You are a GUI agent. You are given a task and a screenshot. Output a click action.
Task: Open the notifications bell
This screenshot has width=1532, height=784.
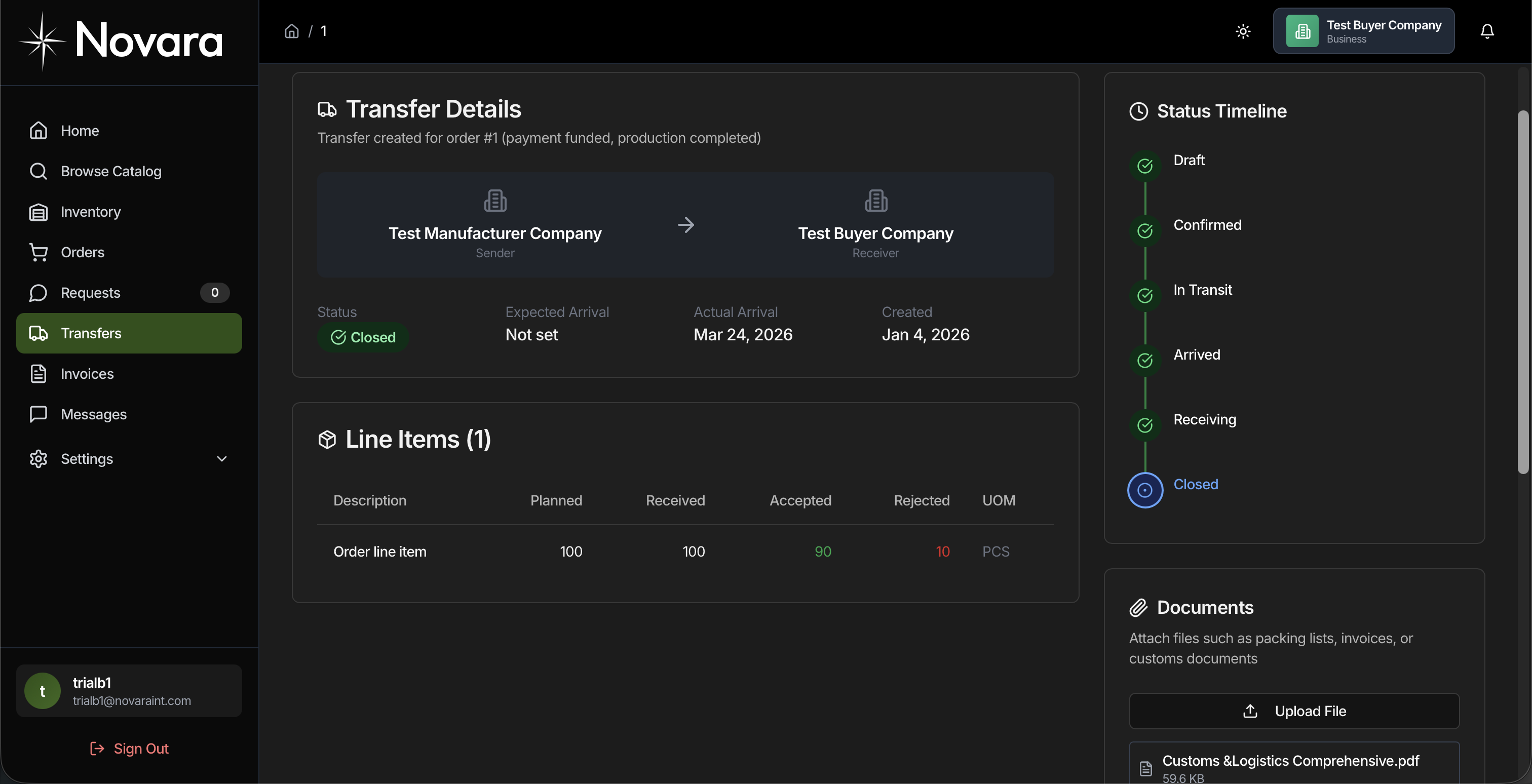pos(1487,31)
